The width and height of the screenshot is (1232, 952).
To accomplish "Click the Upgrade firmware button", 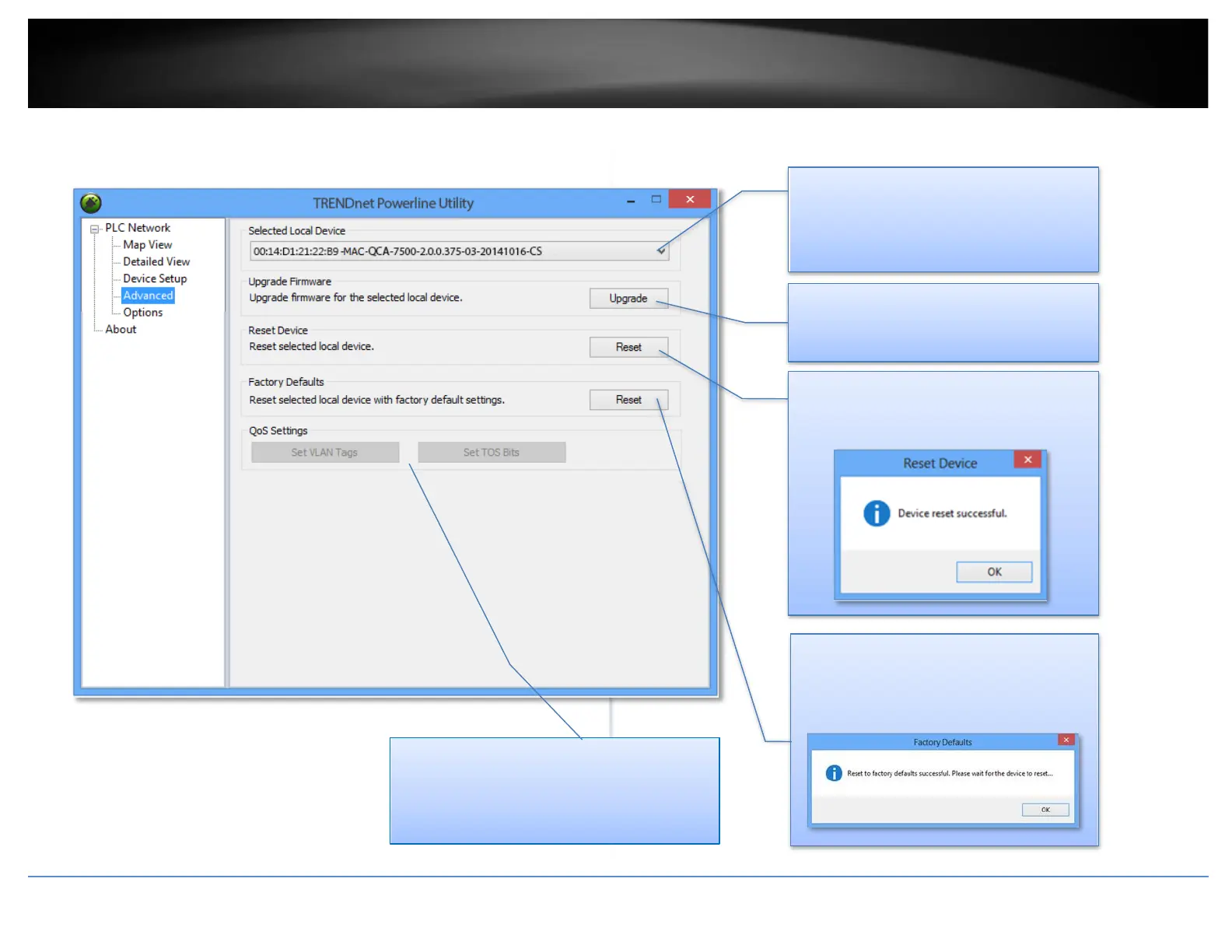I will [628, 299].
